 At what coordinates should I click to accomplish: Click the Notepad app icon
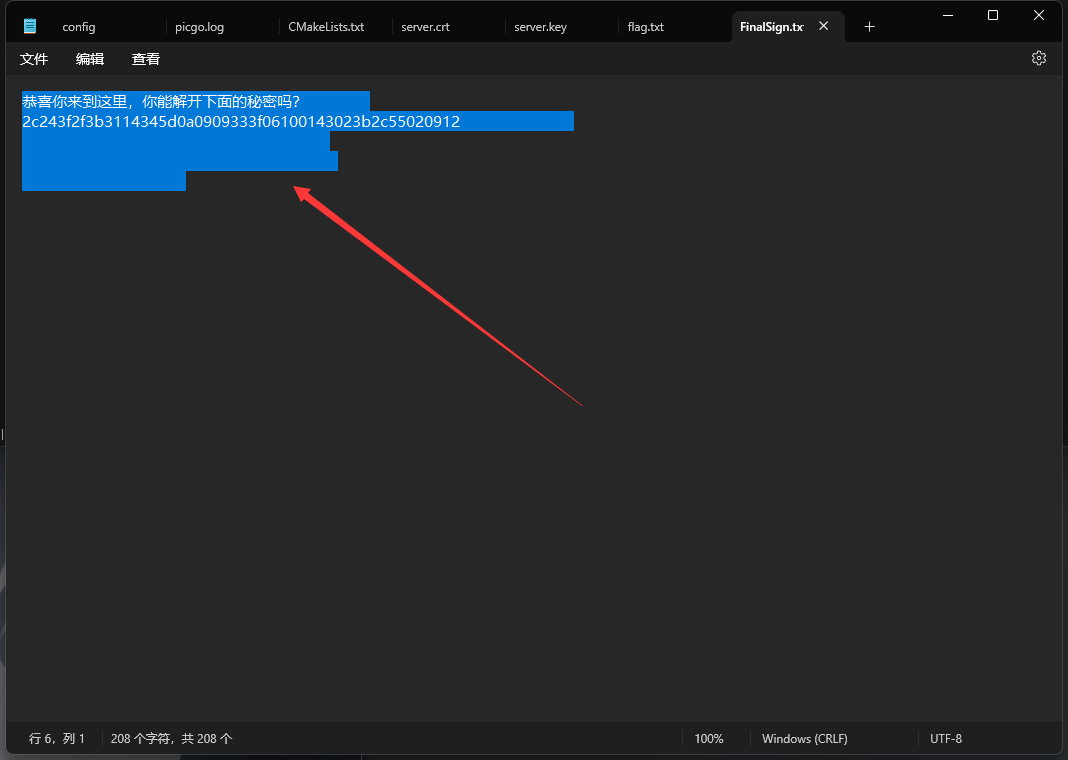tap(30, 26)
